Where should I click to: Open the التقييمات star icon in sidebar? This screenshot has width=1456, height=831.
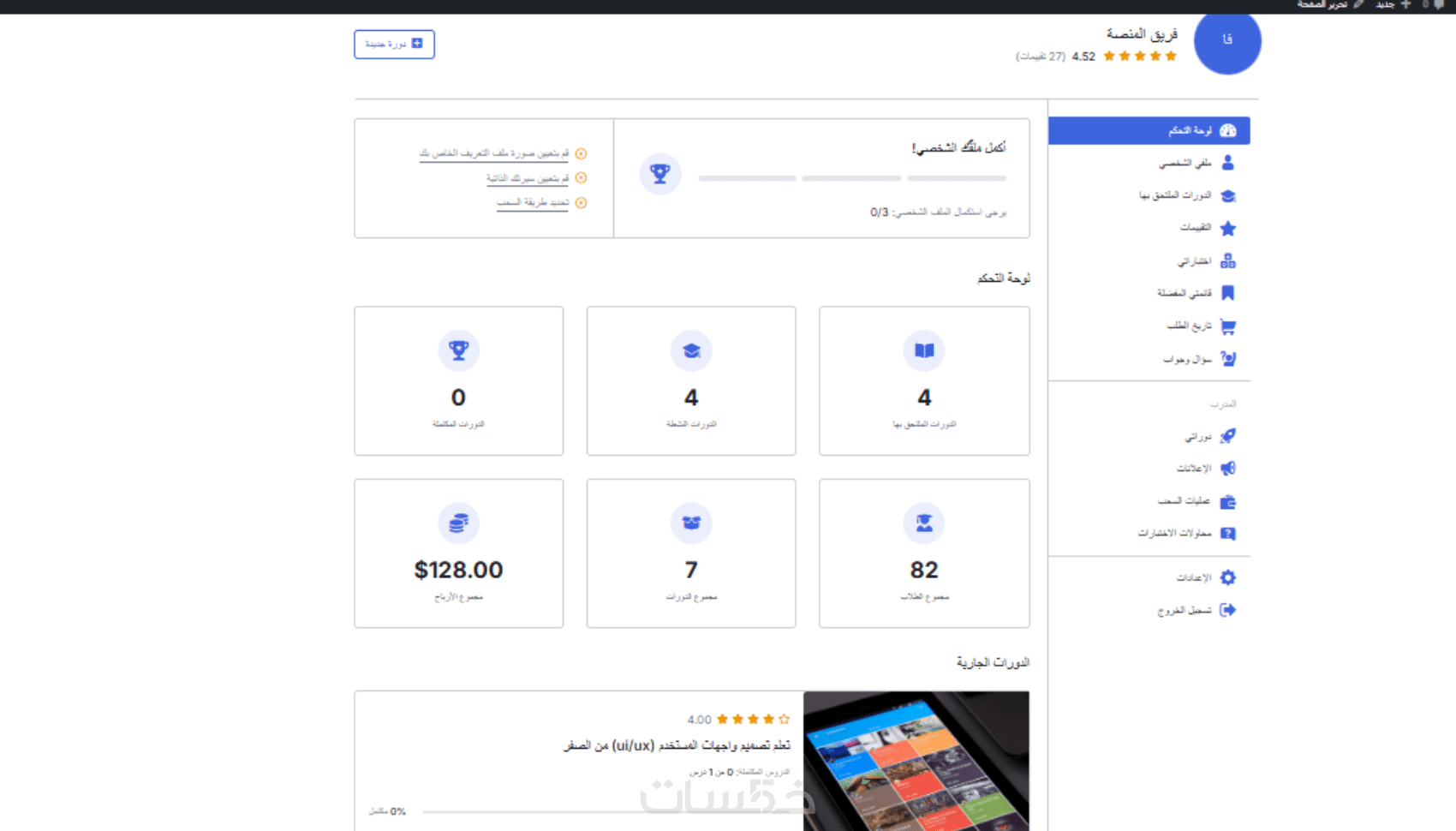1227,228
